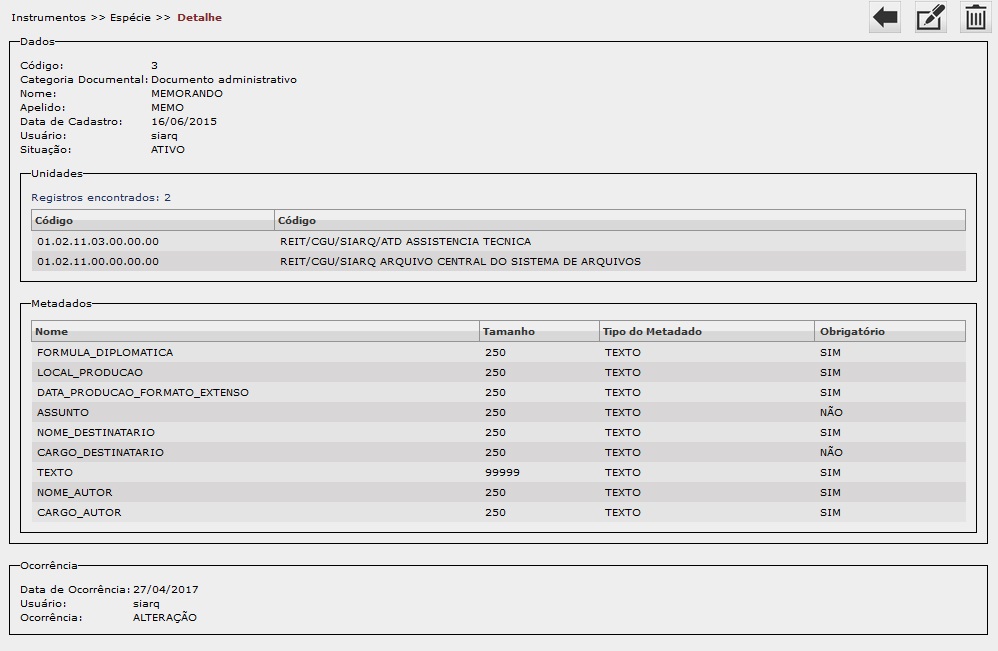Select FORMULA_DIPLOMATICA metadata row
Viewport: 998px width, 651px height.
tap(498, 353)
